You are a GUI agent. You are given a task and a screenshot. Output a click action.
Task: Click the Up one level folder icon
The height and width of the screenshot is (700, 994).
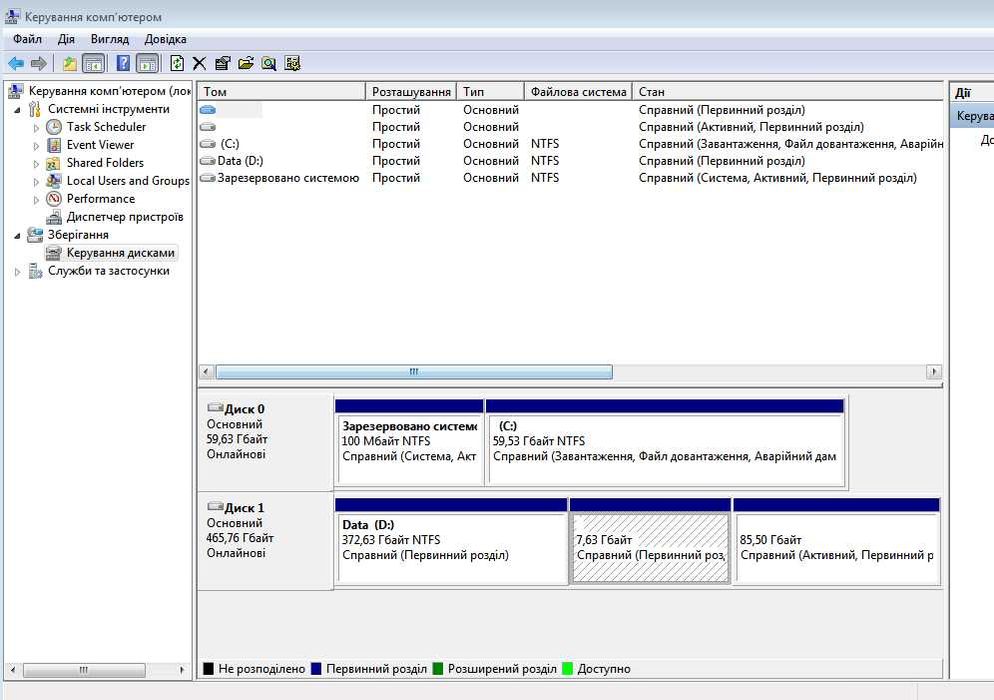click(x=70, y=63)
